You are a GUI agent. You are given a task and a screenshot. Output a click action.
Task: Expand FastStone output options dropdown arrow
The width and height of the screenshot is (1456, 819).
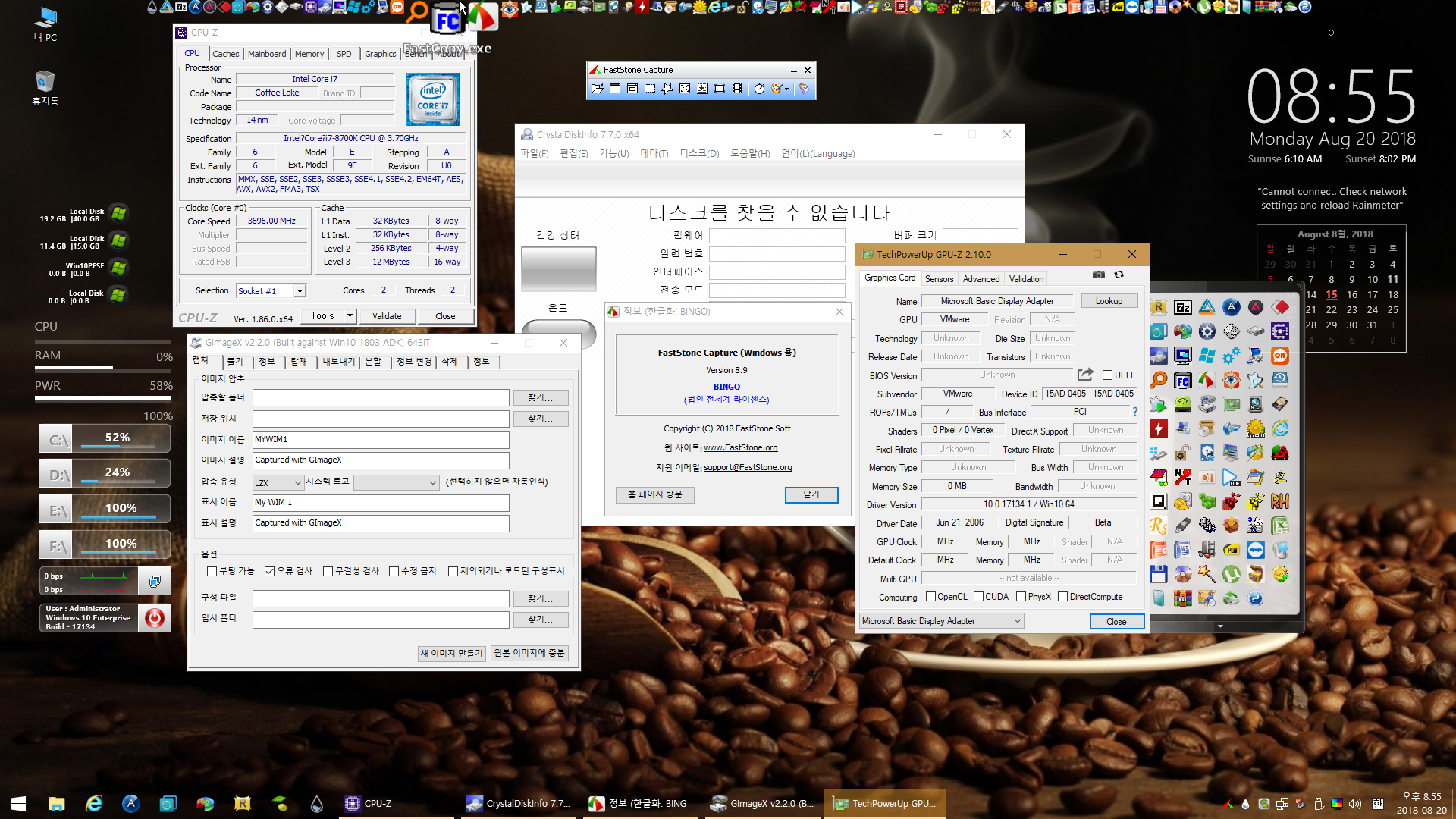[786, 89]
